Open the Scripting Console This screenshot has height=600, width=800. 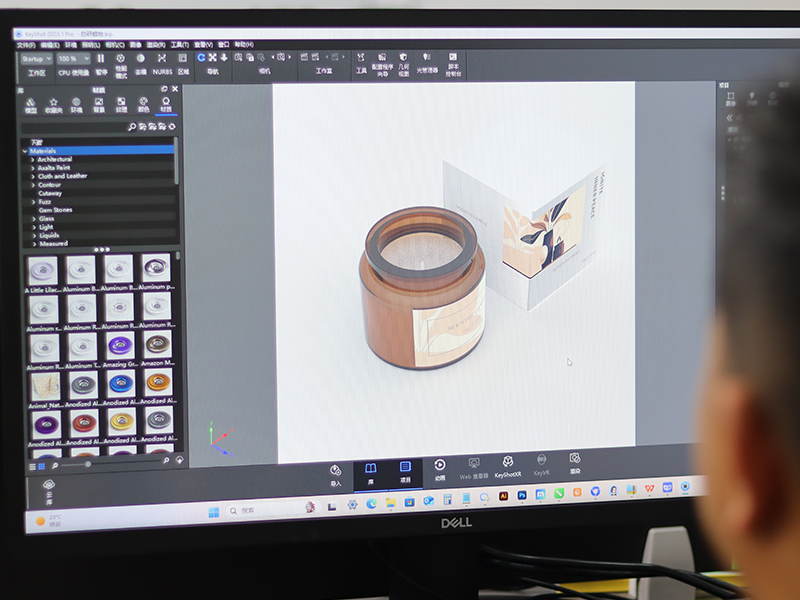[x=453, y=64]
